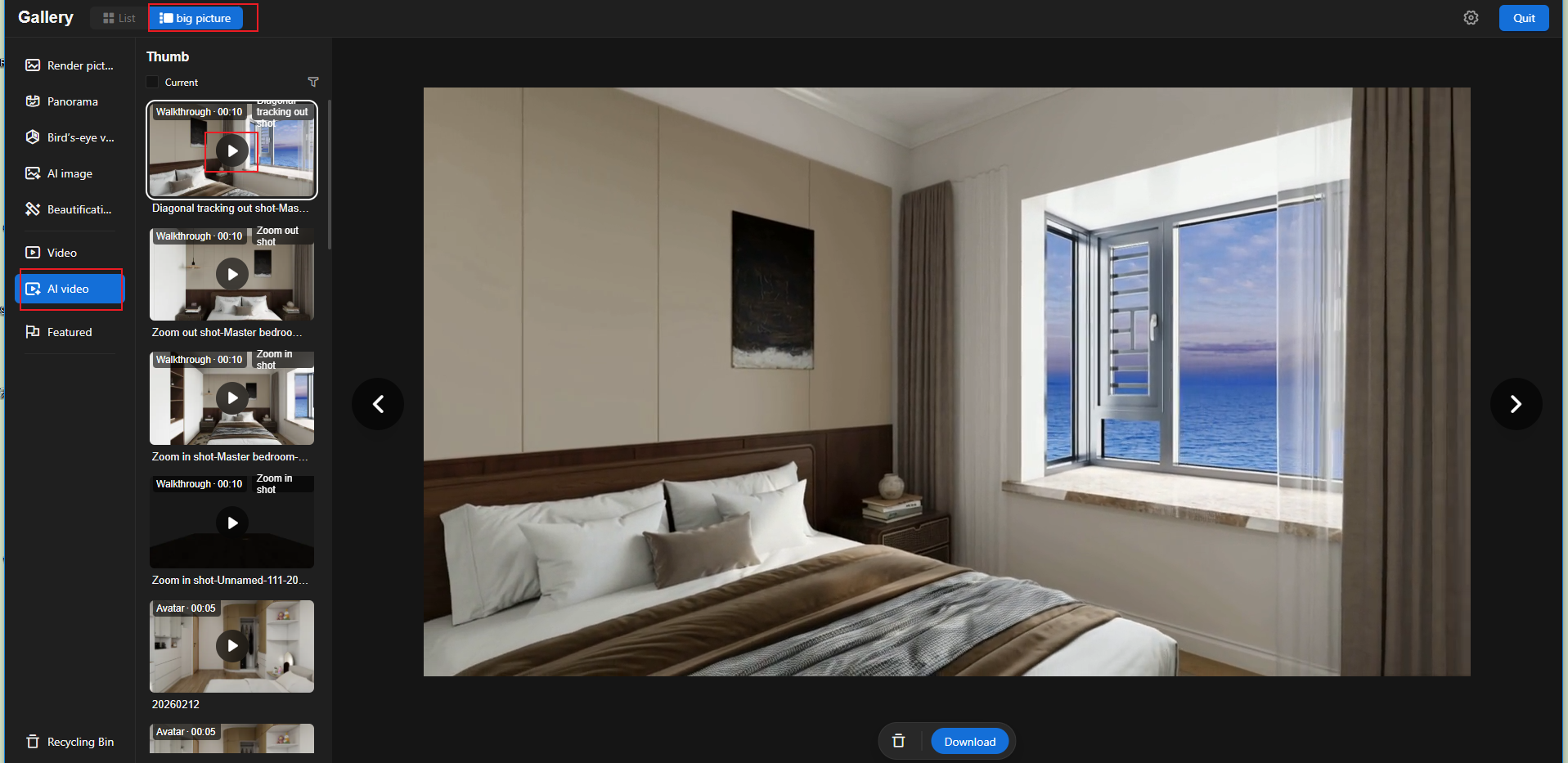Image resolution: width=1568 pixels, height=763 pixels.
Task: Play the Zoom out shot video
Action: point(232,275)
